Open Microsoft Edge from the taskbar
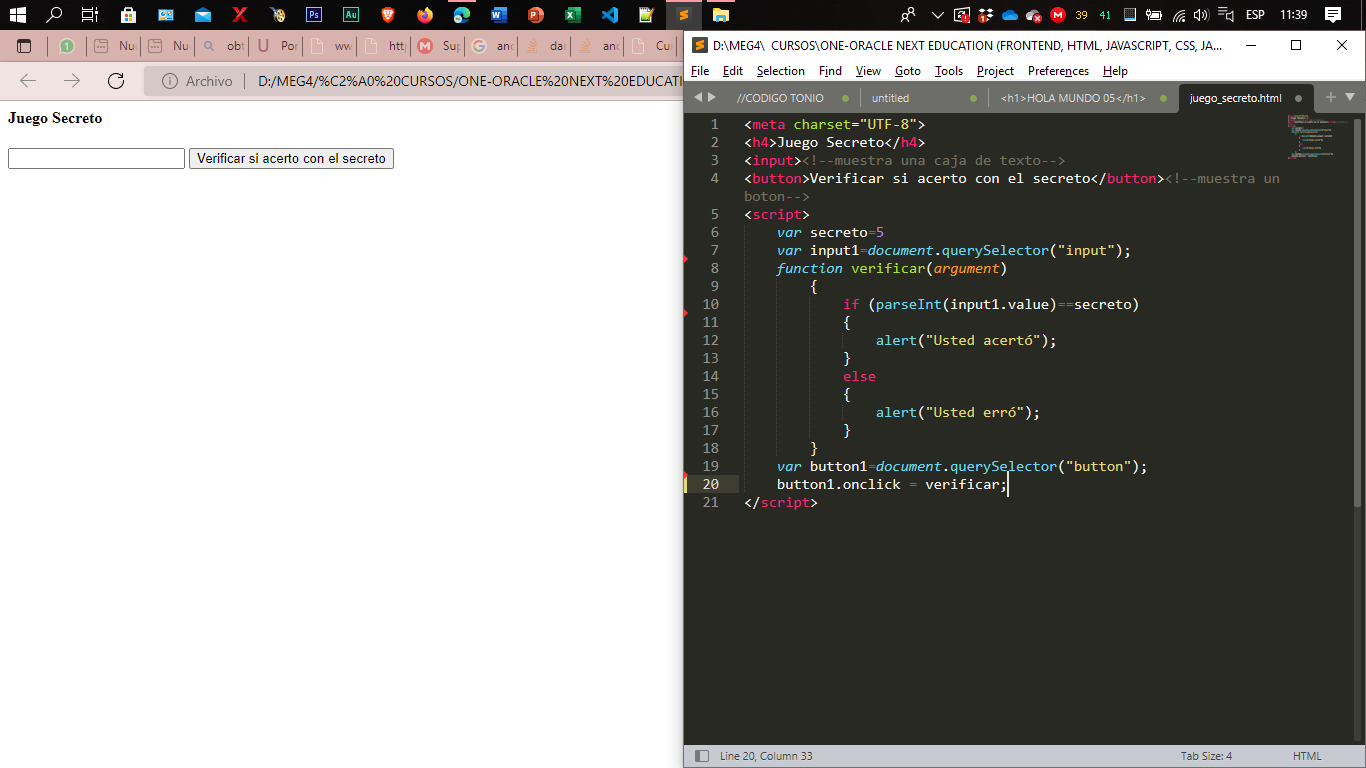Viewport: 1366px width, 768px height. [x=462, y=15]
